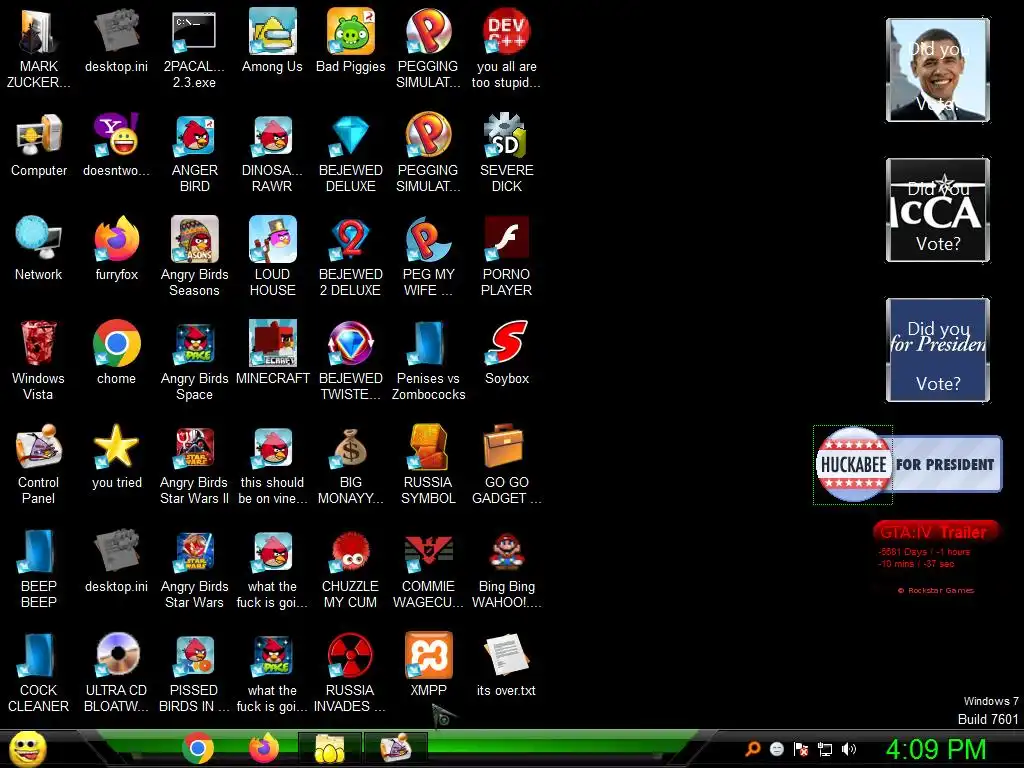Open the smiley face Start button

pos(27,748)
